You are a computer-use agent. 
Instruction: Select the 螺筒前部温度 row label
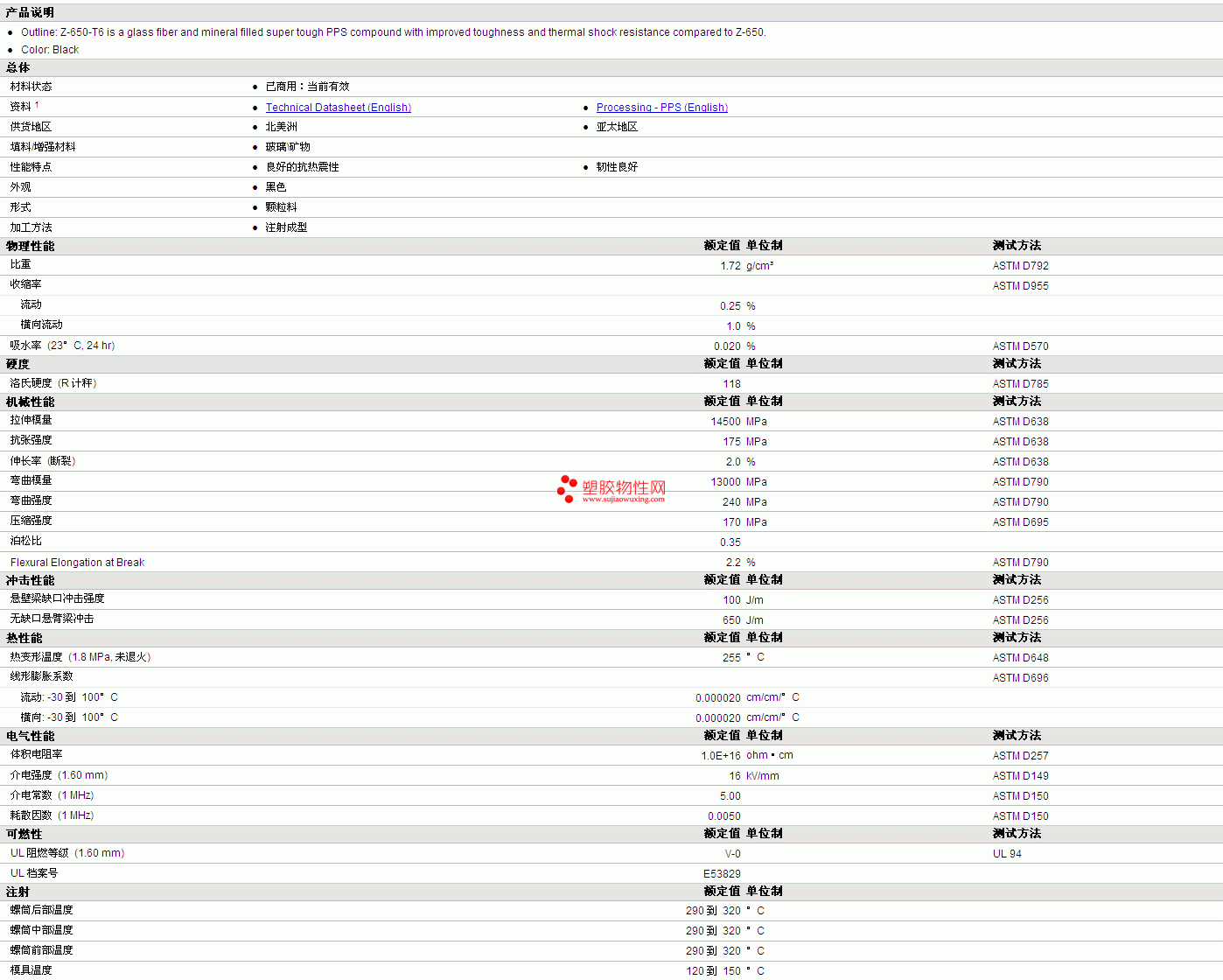42,950
